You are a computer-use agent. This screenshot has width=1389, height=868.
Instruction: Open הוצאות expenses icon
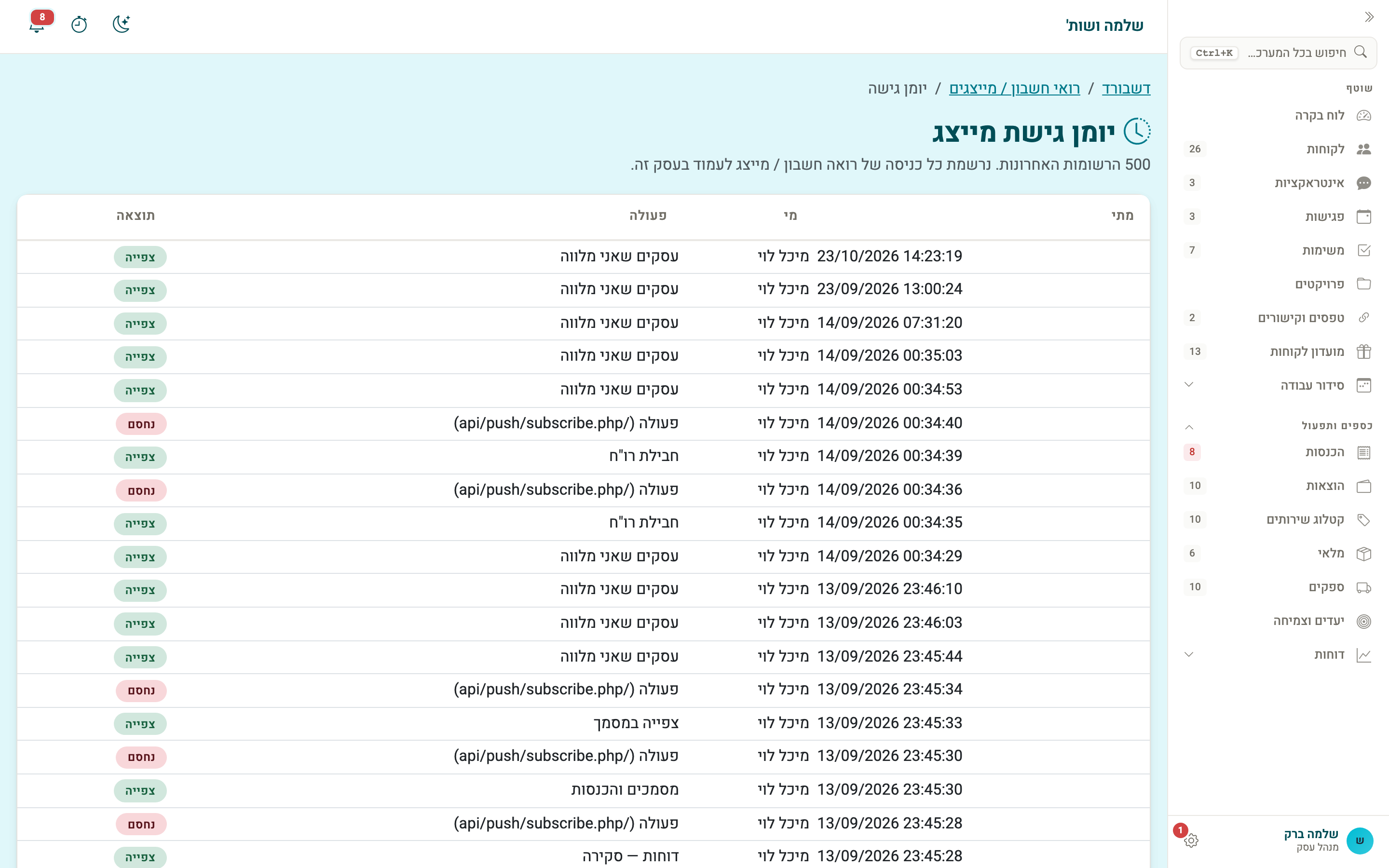[1364, 487]
